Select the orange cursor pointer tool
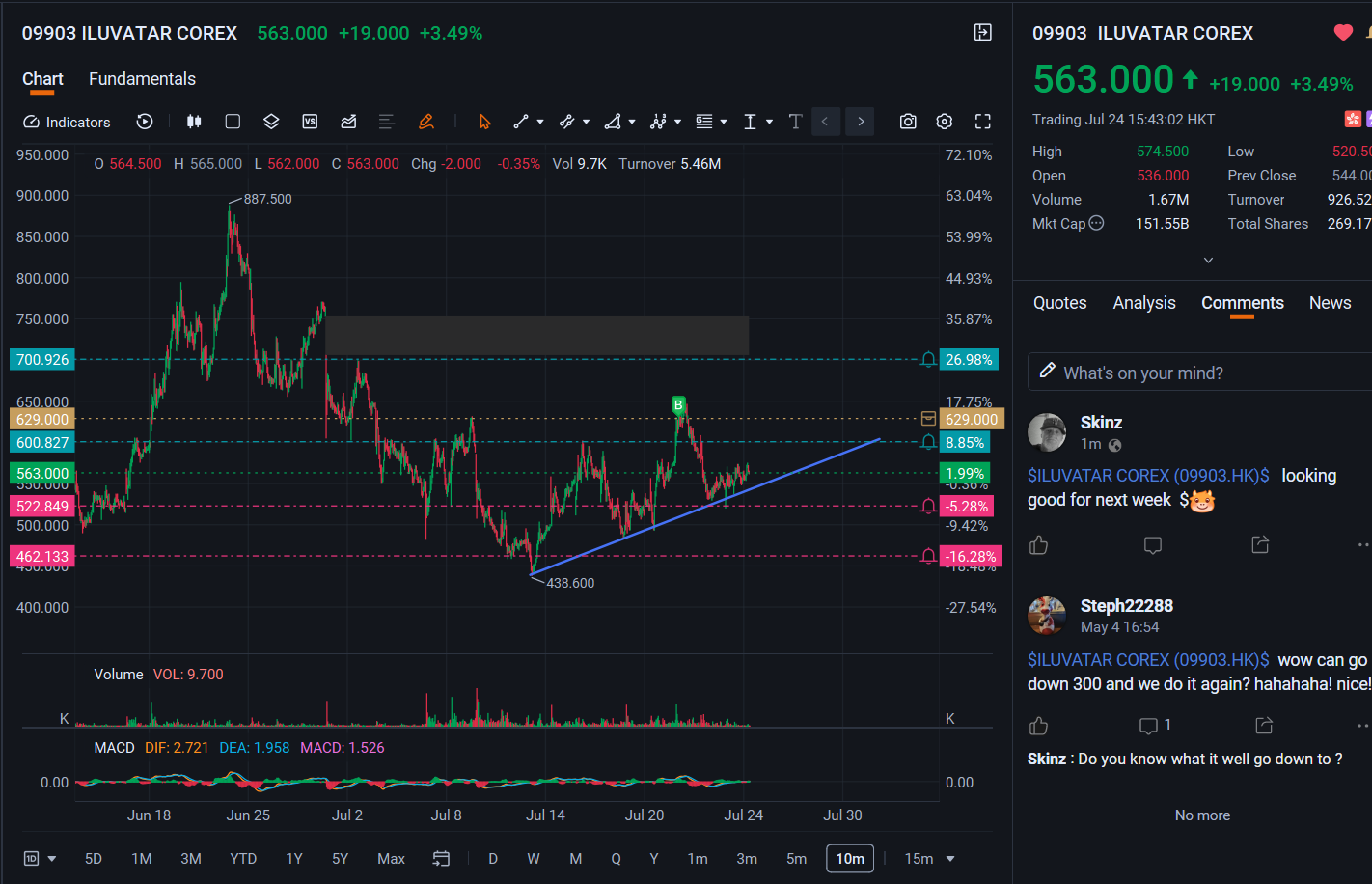This screenshot has height=884, width=1372. pos(484,122)
